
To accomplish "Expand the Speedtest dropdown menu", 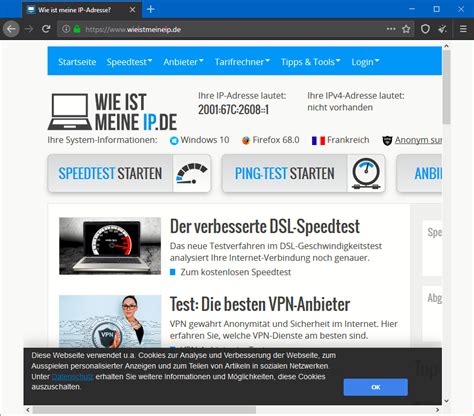I will coord(129,62).
